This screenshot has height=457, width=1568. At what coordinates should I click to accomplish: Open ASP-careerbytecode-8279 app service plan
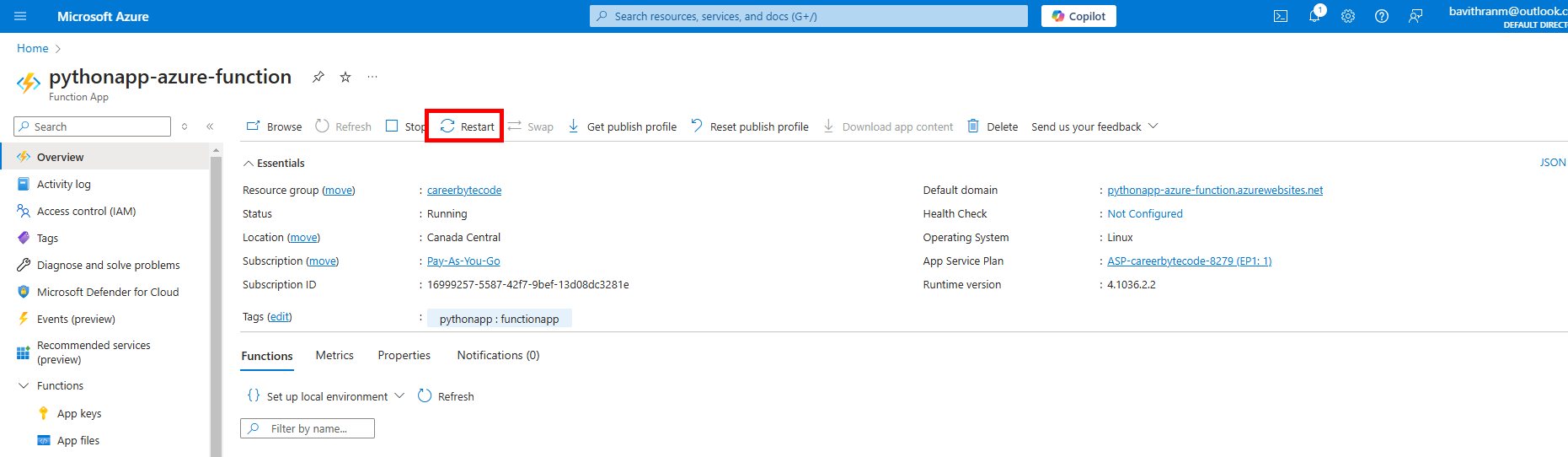click(1190, 261)
